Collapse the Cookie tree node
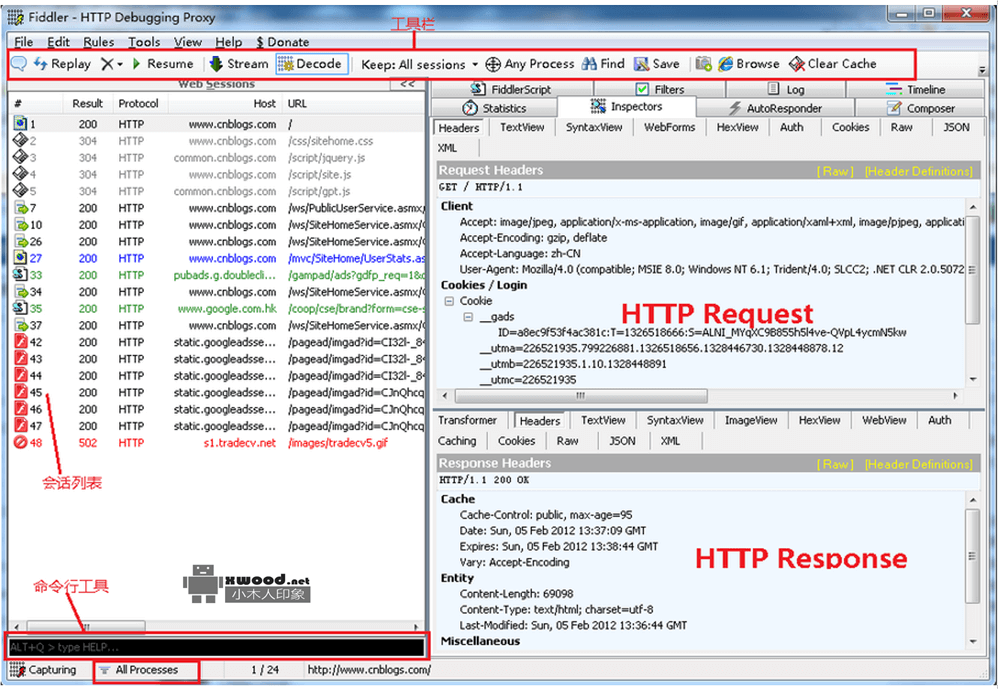This screenshot has height=689, width=999. (449, 301)
